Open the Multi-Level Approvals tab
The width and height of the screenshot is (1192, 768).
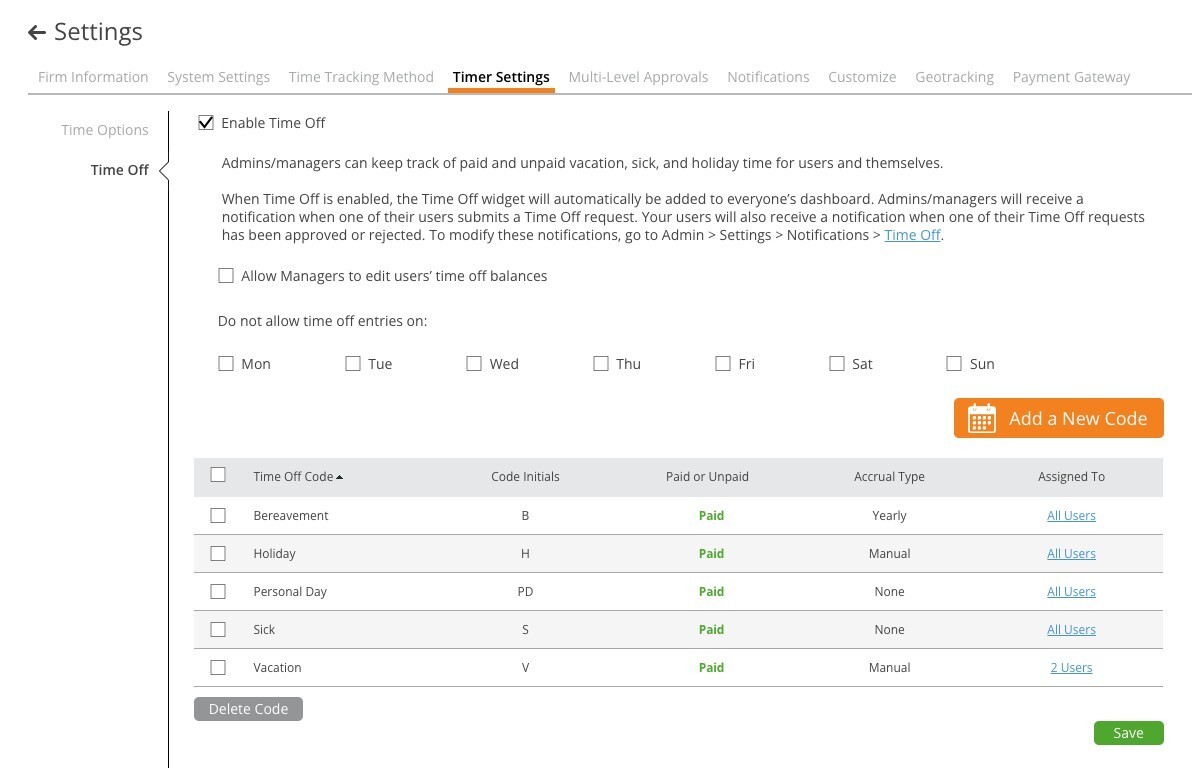(x=639, y=77)
